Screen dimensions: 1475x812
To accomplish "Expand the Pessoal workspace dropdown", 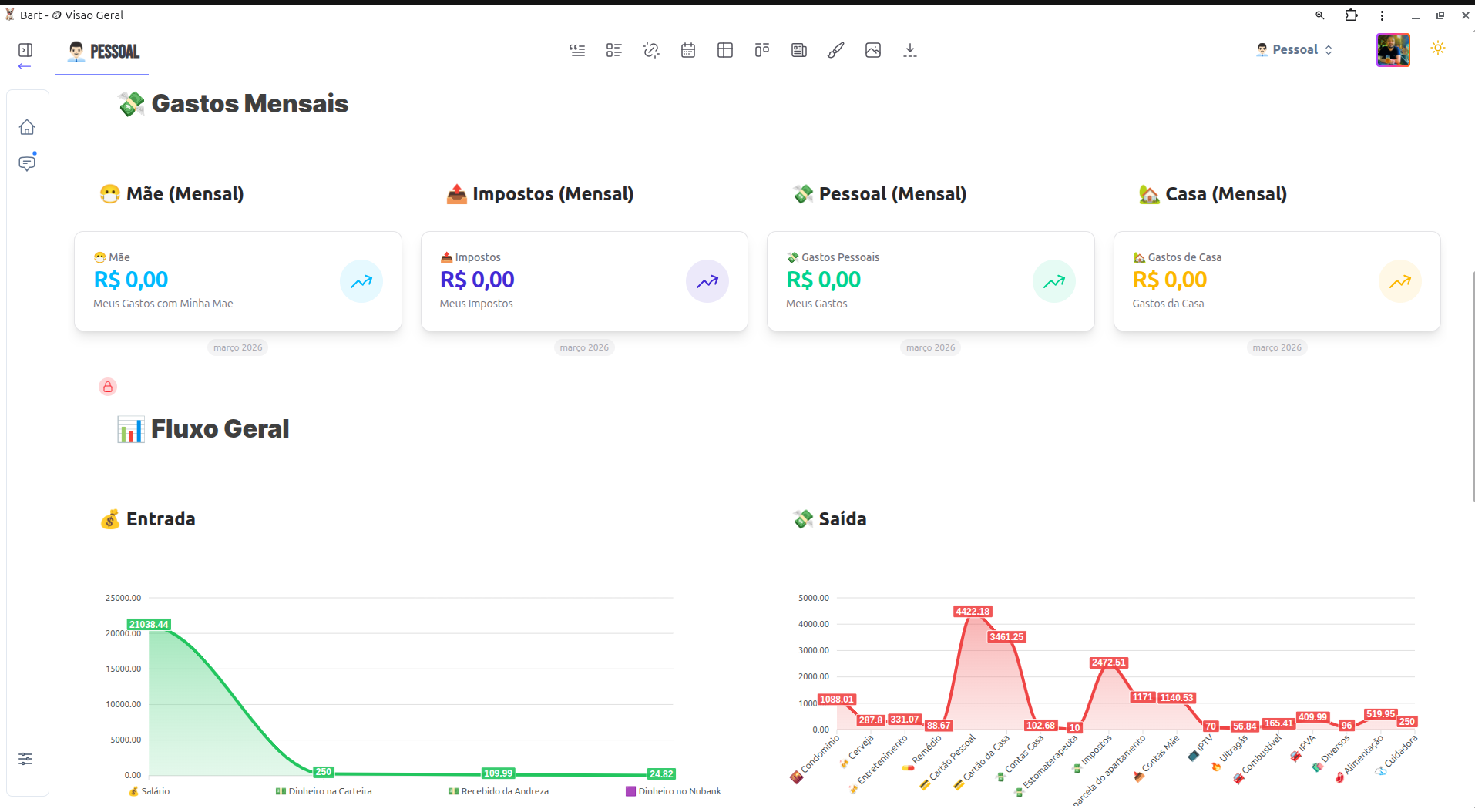I will pos(1295,50).
